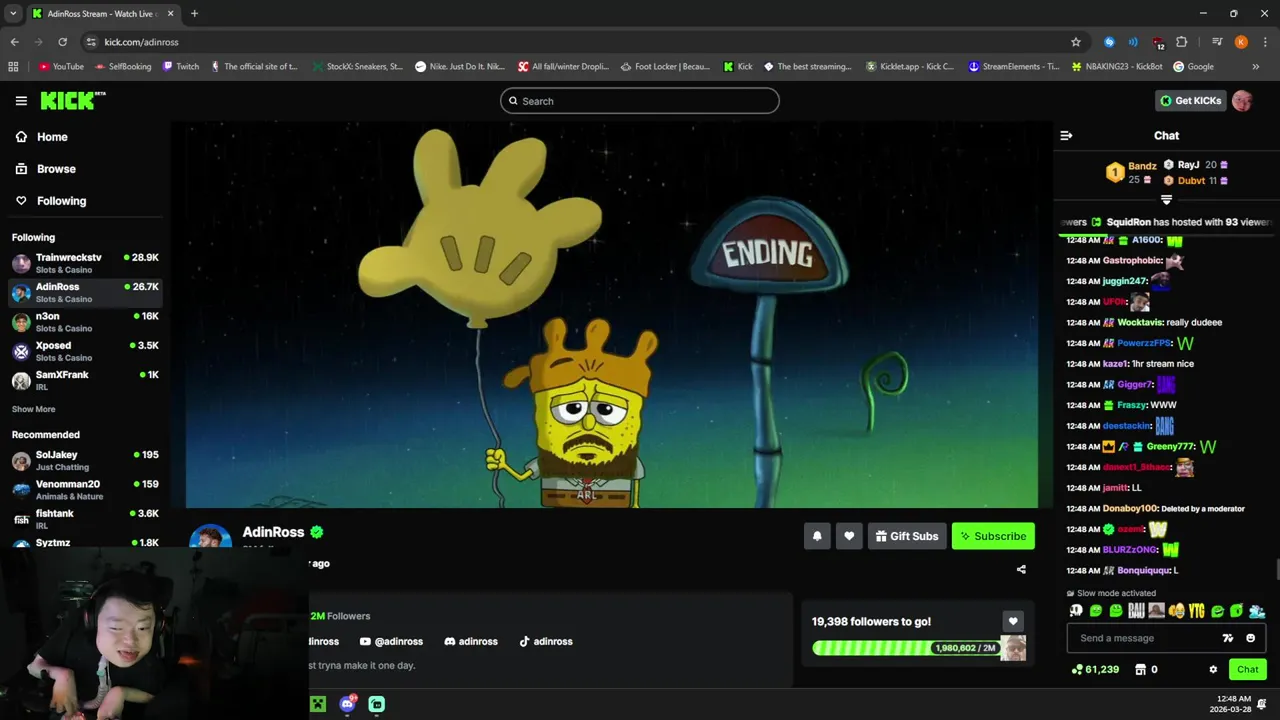Open browser Extensions puzzle icon
Viewport: 1280px width, 720px height.
click(x=1182, y=42)
